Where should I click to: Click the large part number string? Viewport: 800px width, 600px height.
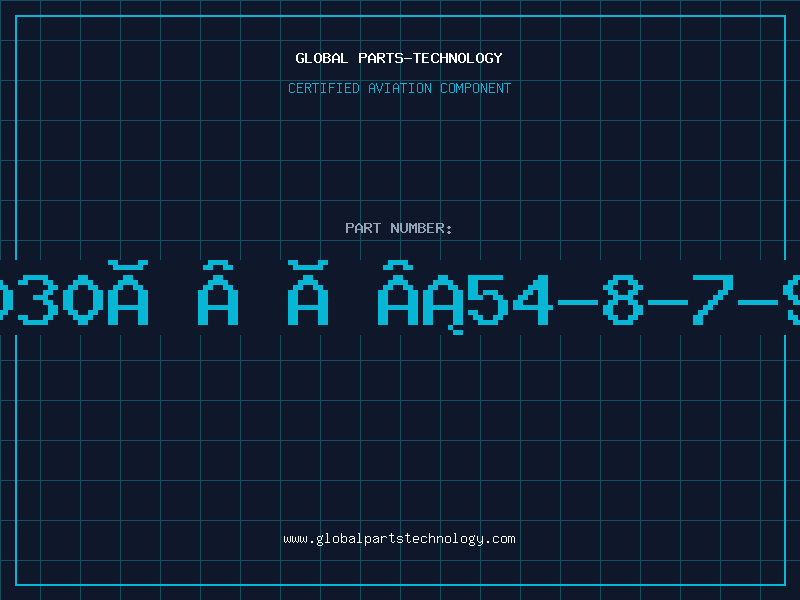coord(400,297)
